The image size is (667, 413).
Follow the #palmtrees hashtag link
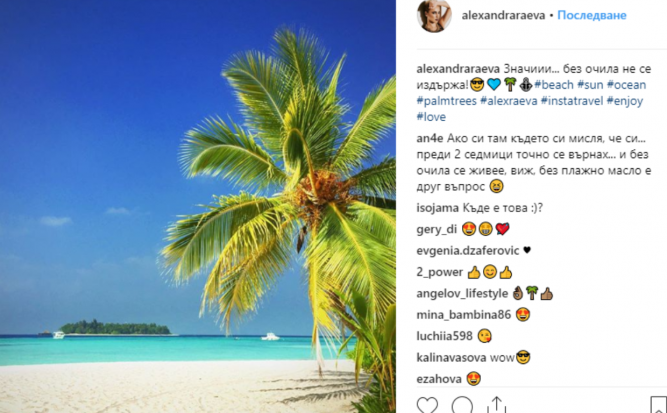click(x=447, y=101)
